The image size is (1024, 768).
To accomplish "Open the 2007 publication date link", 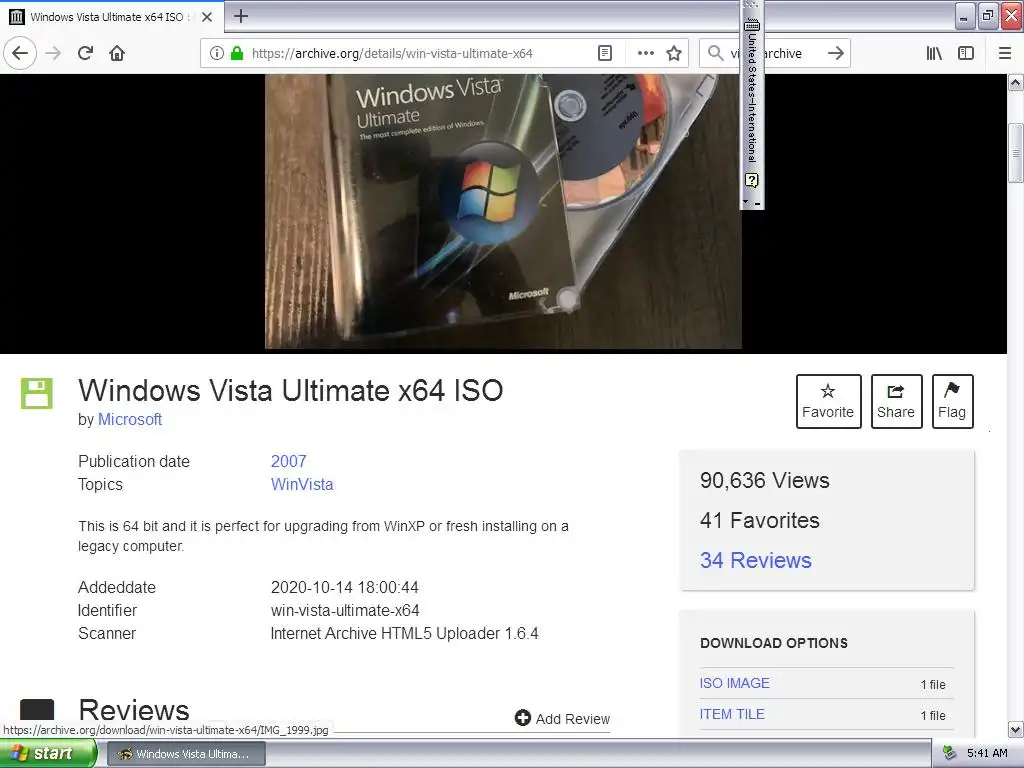I will coord(289,461).
